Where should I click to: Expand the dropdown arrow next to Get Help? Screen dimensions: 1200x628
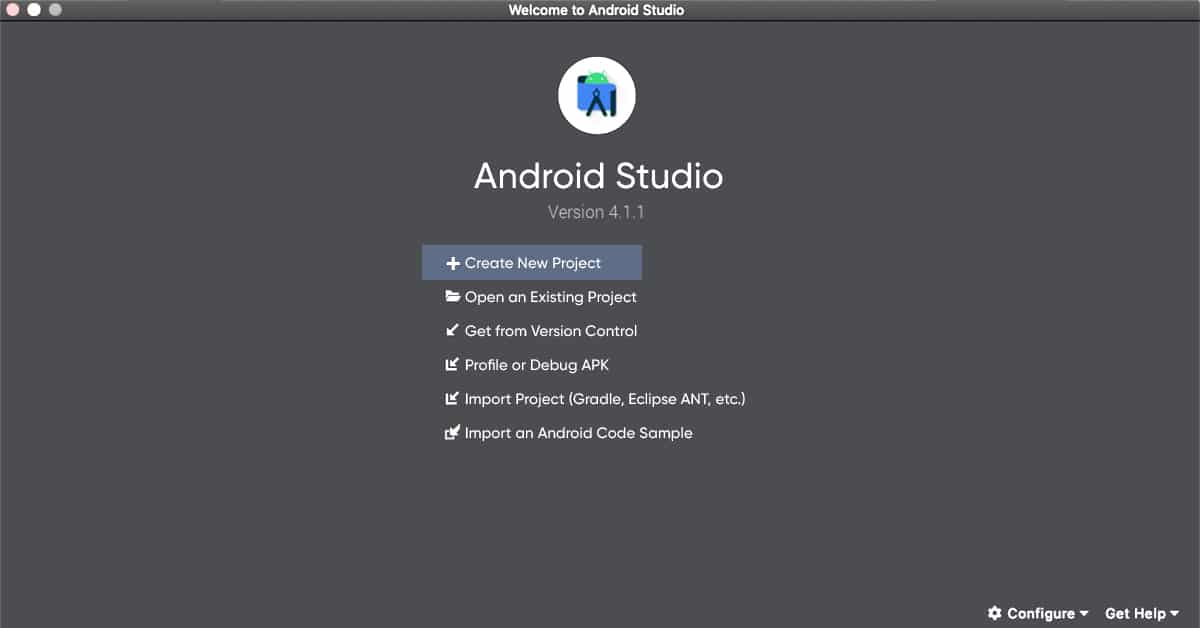click(x=1174, y=614)
